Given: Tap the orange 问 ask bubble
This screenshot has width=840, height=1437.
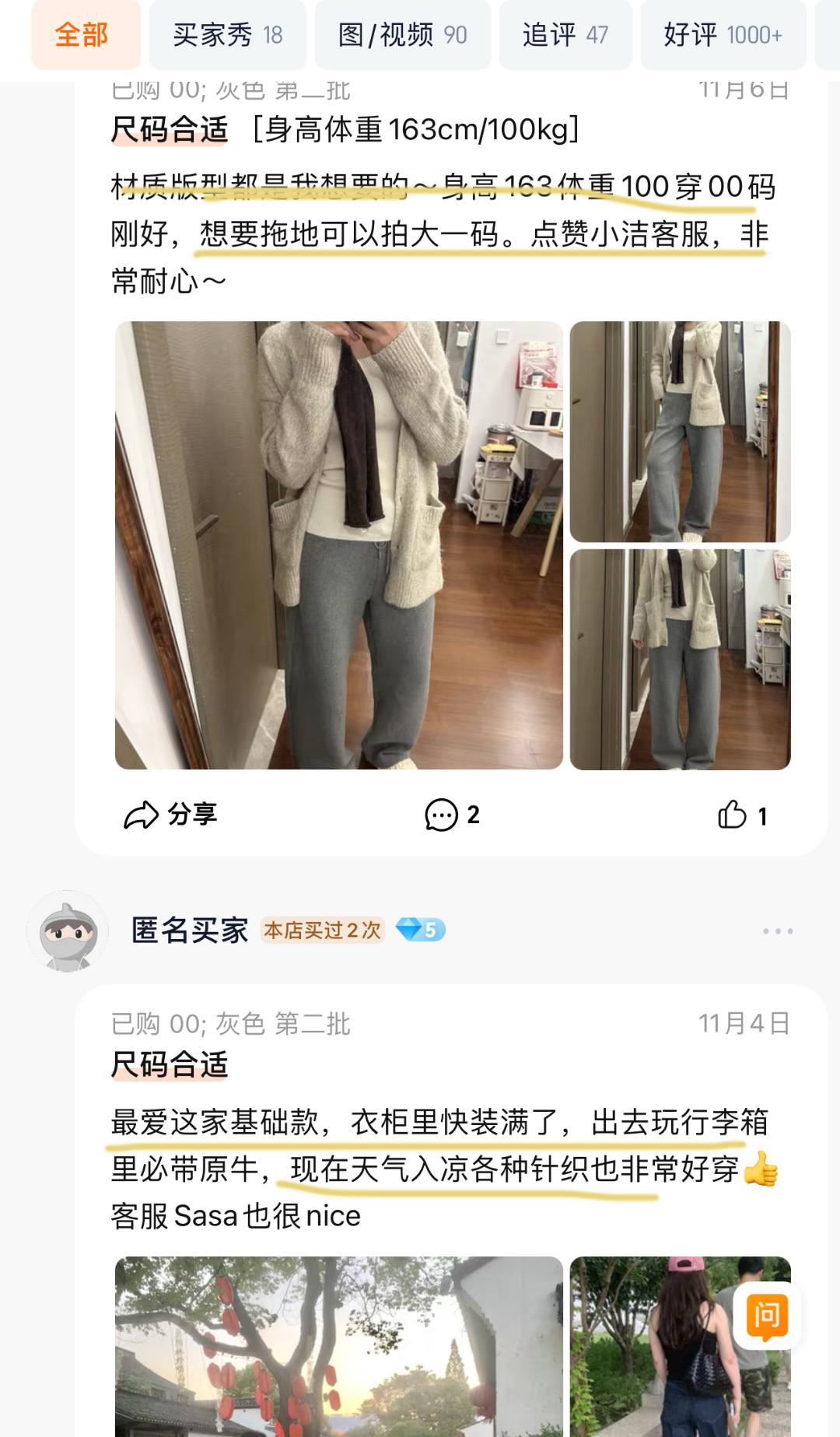Looking at the screenshot, I should pos(767,1315).
